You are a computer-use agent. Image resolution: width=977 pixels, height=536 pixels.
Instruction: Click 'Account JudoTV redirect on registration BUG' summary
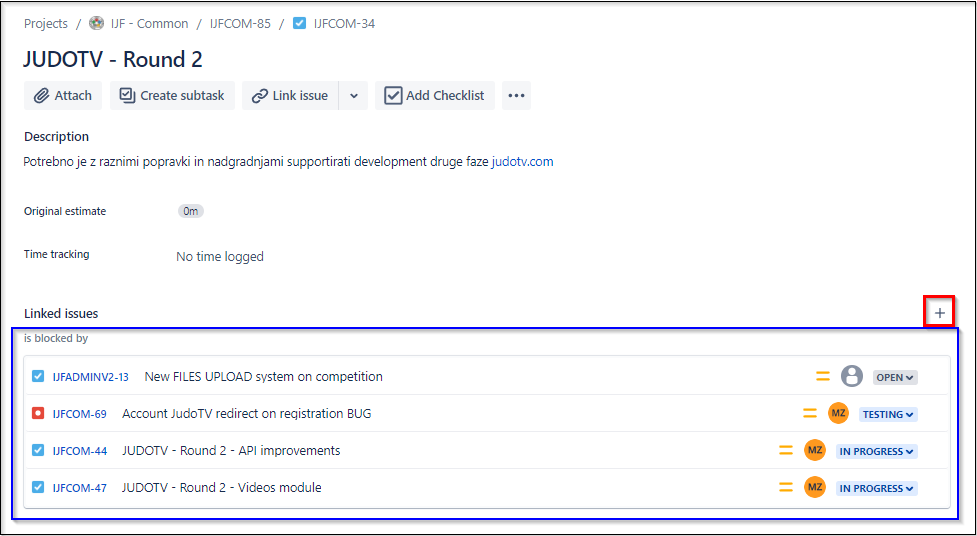point(247,413)
